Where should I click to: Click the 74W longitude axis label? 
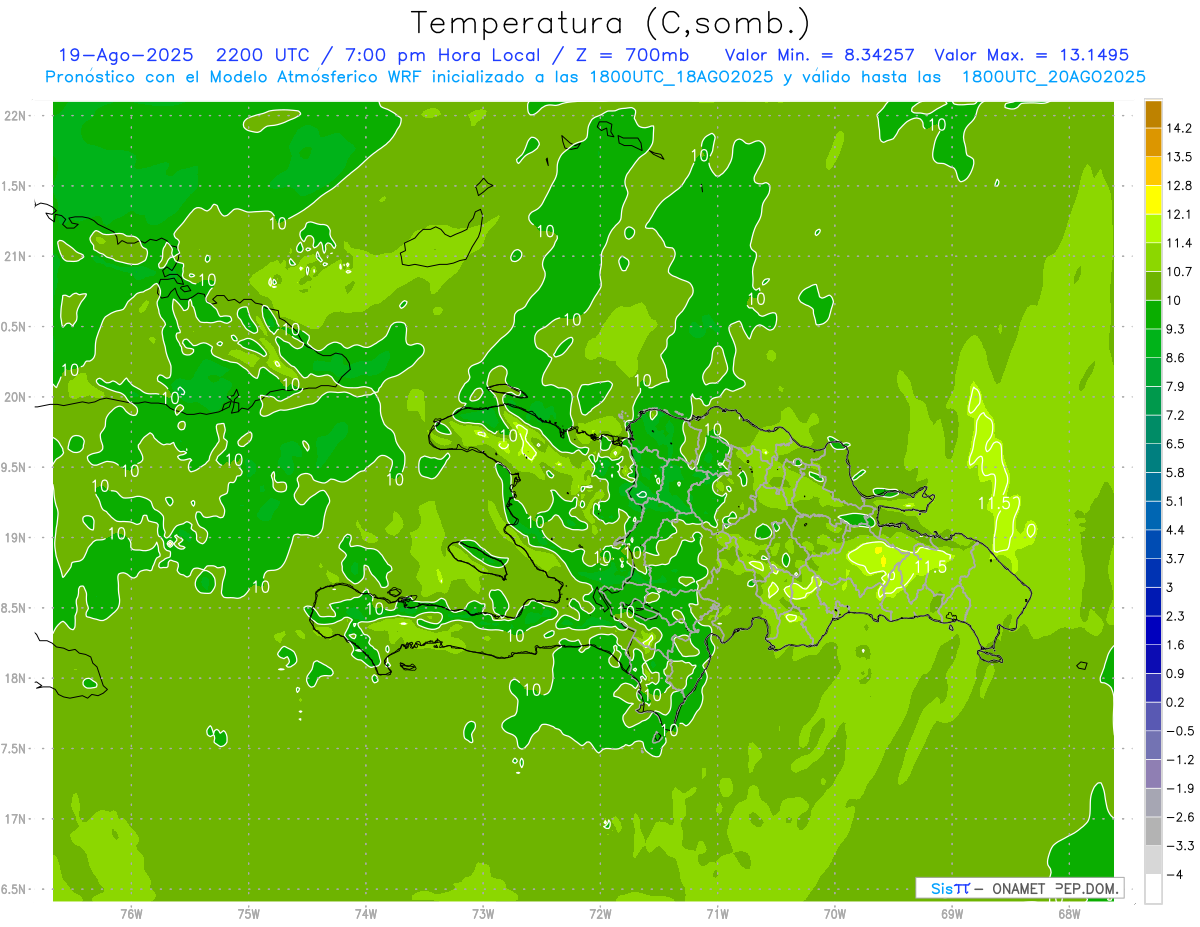click(x=366, y=914)
